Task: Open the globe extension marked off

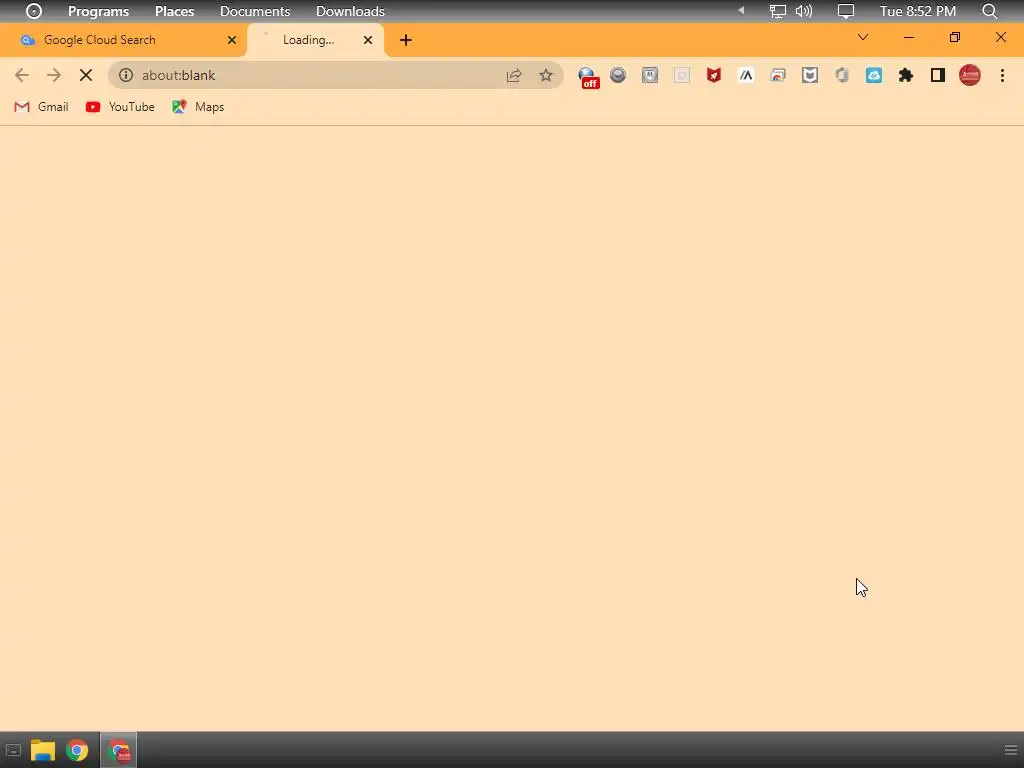Action: (x=588, y=76)
